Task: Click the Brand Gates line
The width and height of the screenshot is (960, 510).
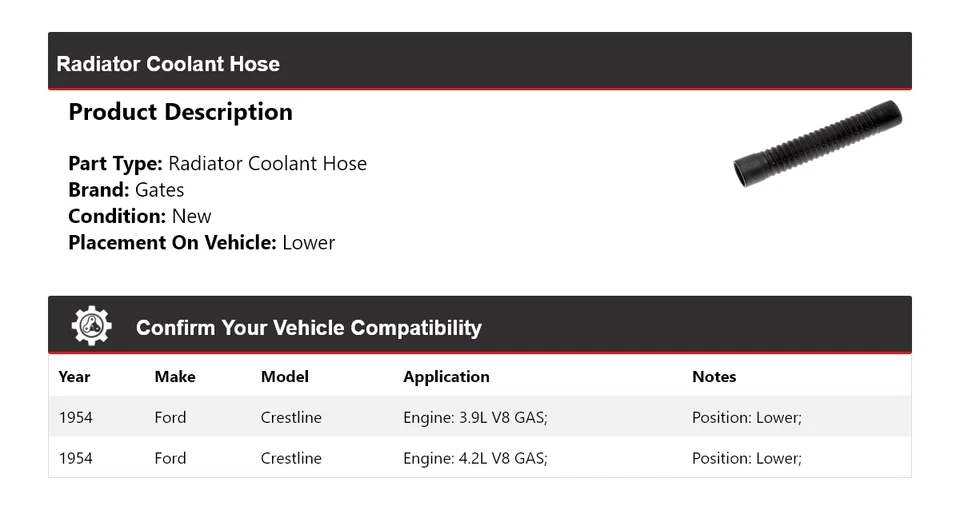Action: point(126,190)
